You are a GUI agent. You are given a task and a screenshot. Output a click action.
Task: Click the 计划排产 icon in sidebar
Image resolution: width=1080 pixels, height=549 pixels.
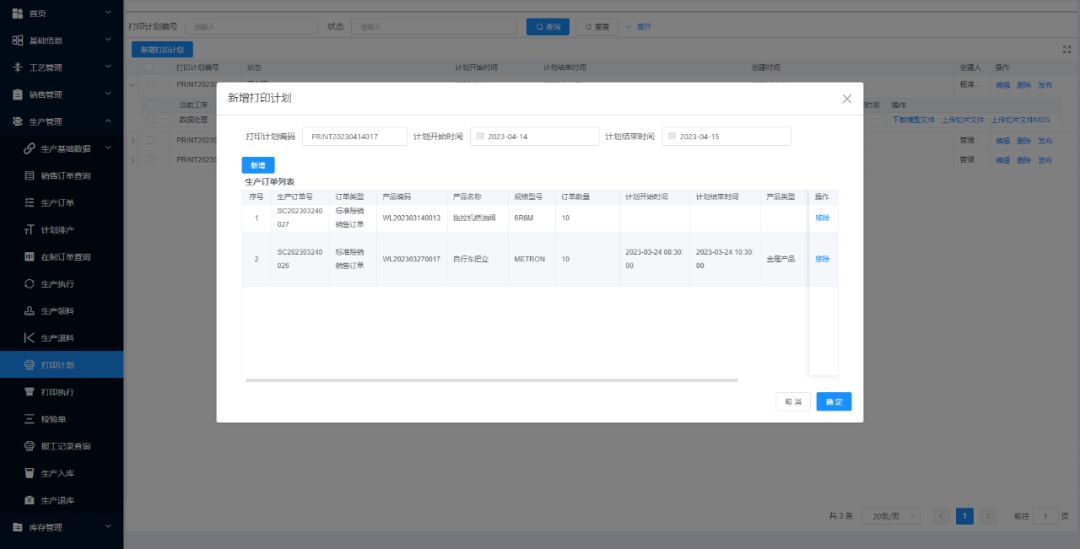pos(29,230)
